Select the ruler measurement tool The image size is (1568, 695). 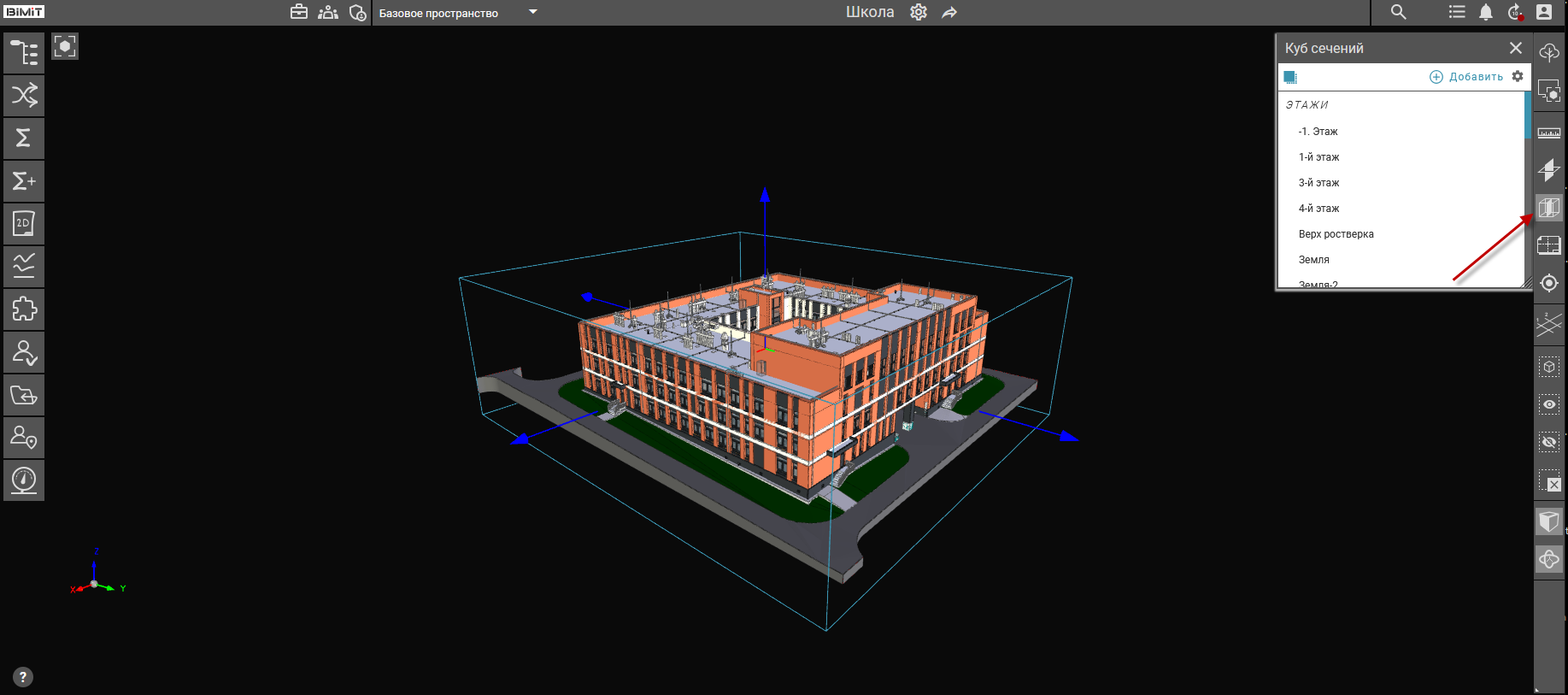point(1548,133)
